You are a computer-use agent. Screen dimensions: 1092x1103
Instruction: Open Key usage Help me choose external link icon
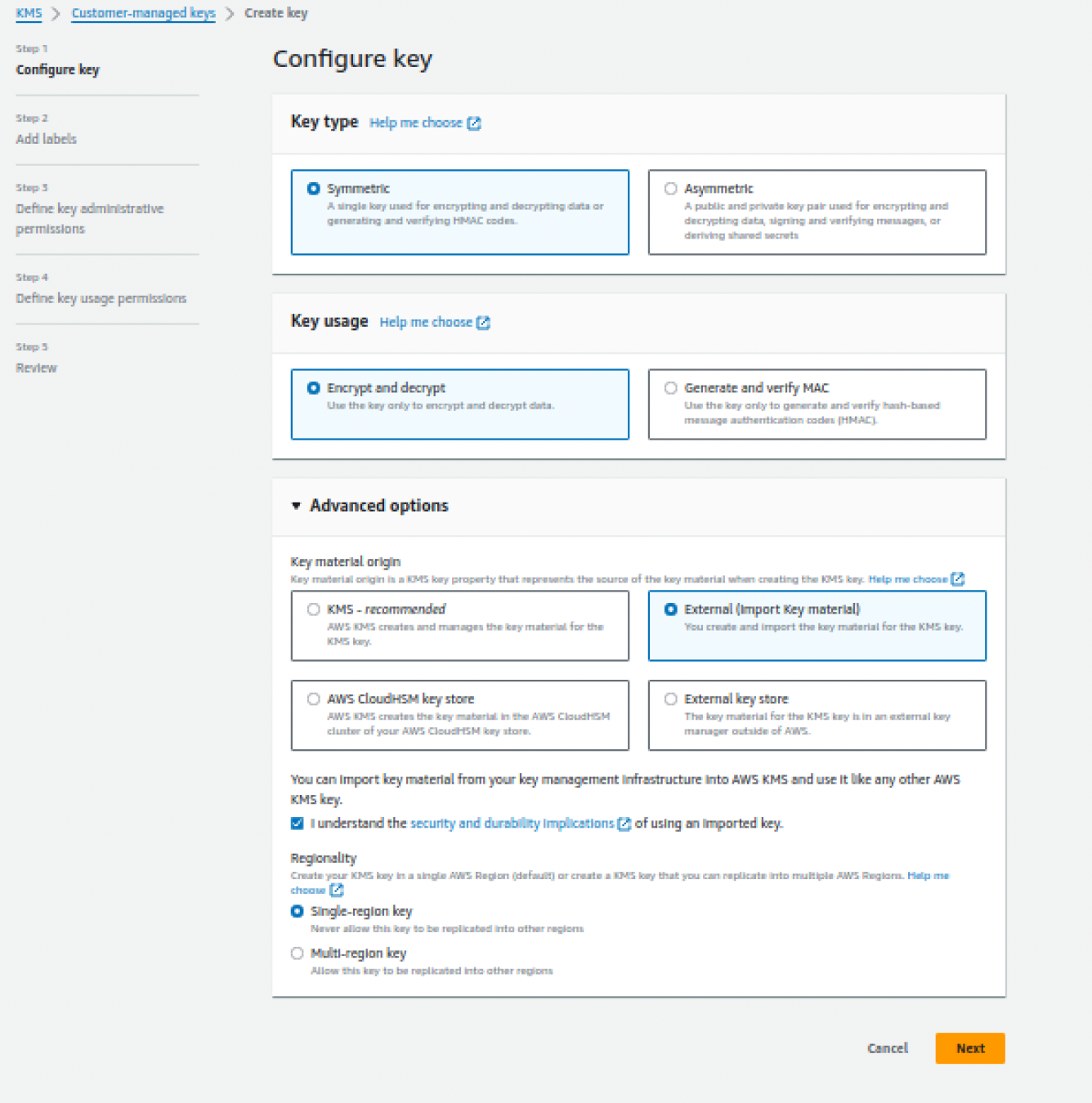pyautogui.click(x=485, y=322)
